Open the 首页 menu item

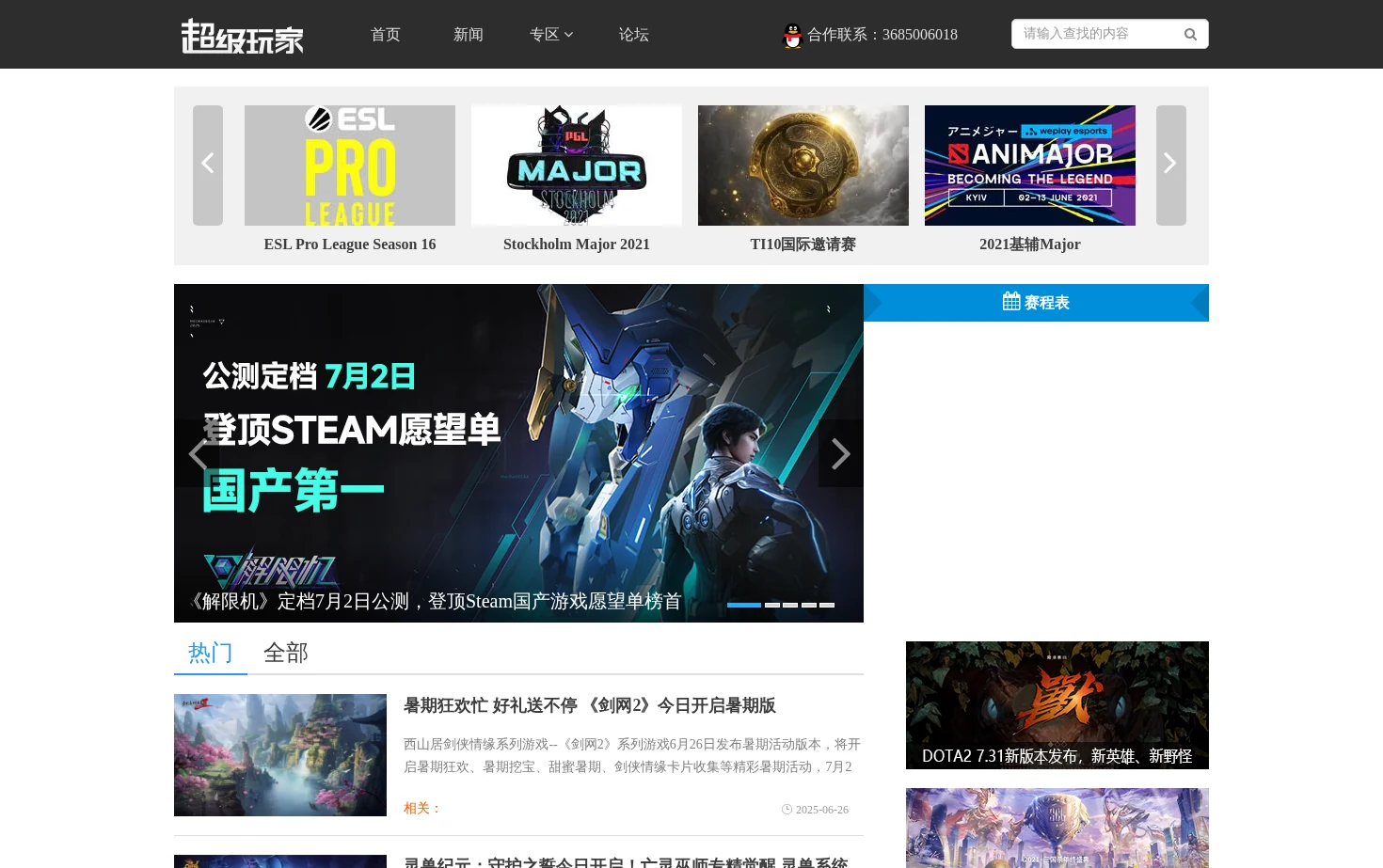coord(386,35)
